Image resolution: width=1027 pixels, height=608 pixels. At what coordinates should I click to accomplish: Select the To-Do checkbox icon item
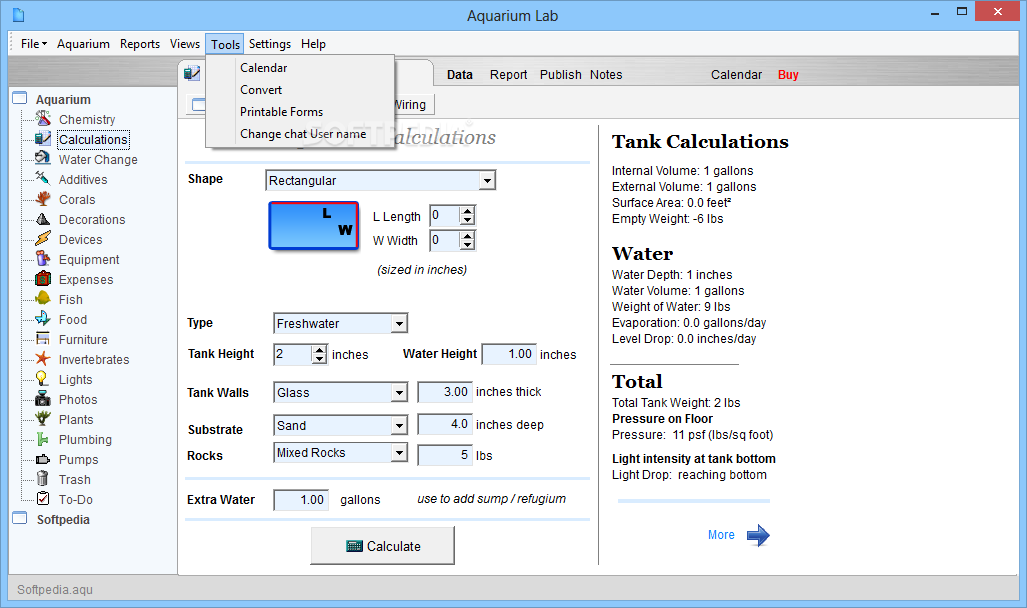(43, 499)
